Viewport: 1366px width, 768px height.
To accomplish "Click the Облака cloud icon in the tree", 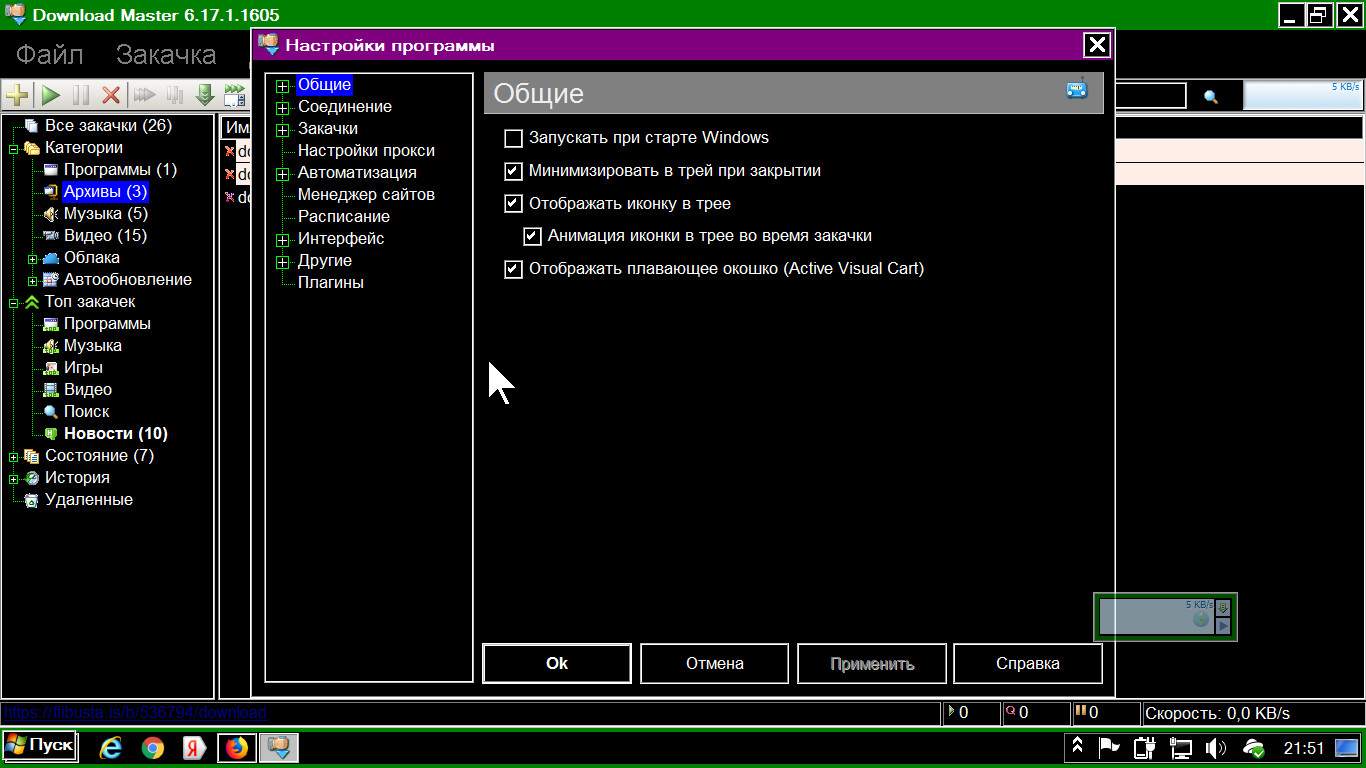I will pos(52,258).
